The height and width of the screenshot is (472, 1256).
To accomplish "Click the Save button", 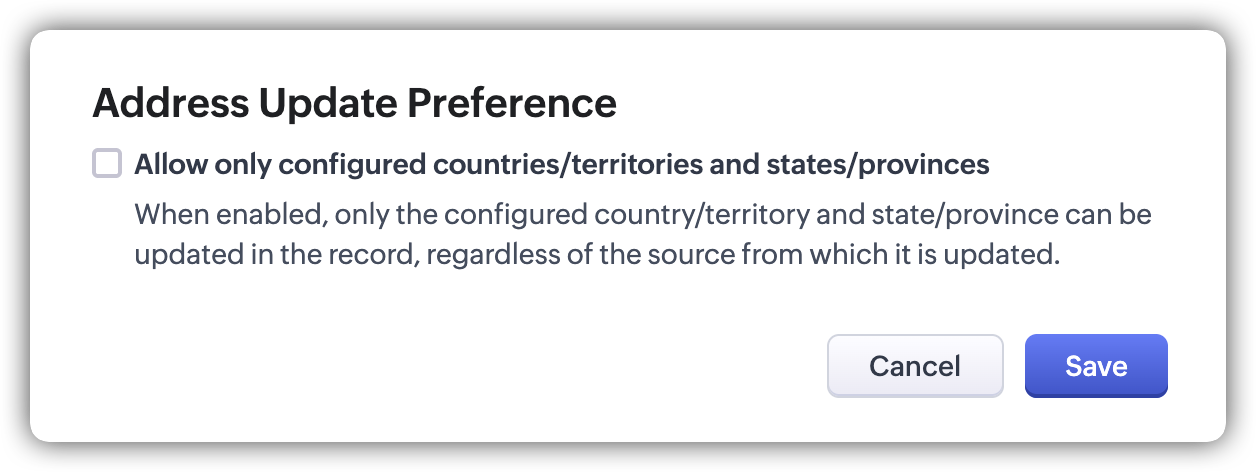I will (1096, 366).
